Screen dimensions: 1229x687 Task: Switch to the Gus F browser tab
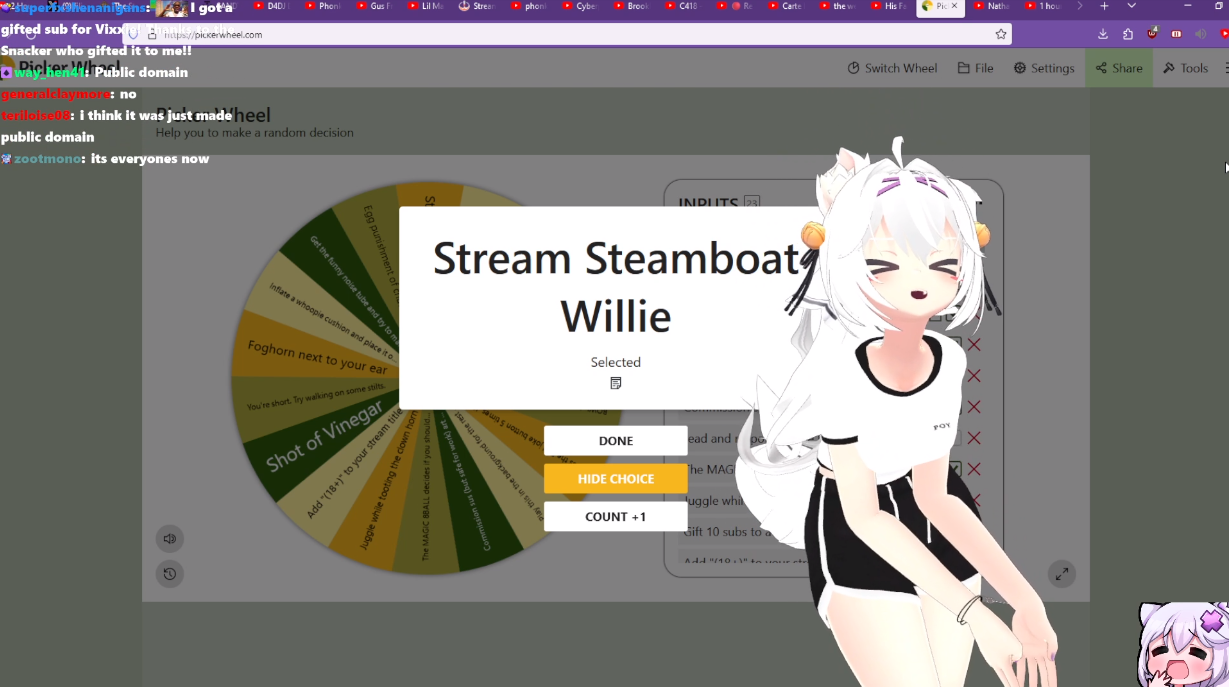click(x=377, y=6)
